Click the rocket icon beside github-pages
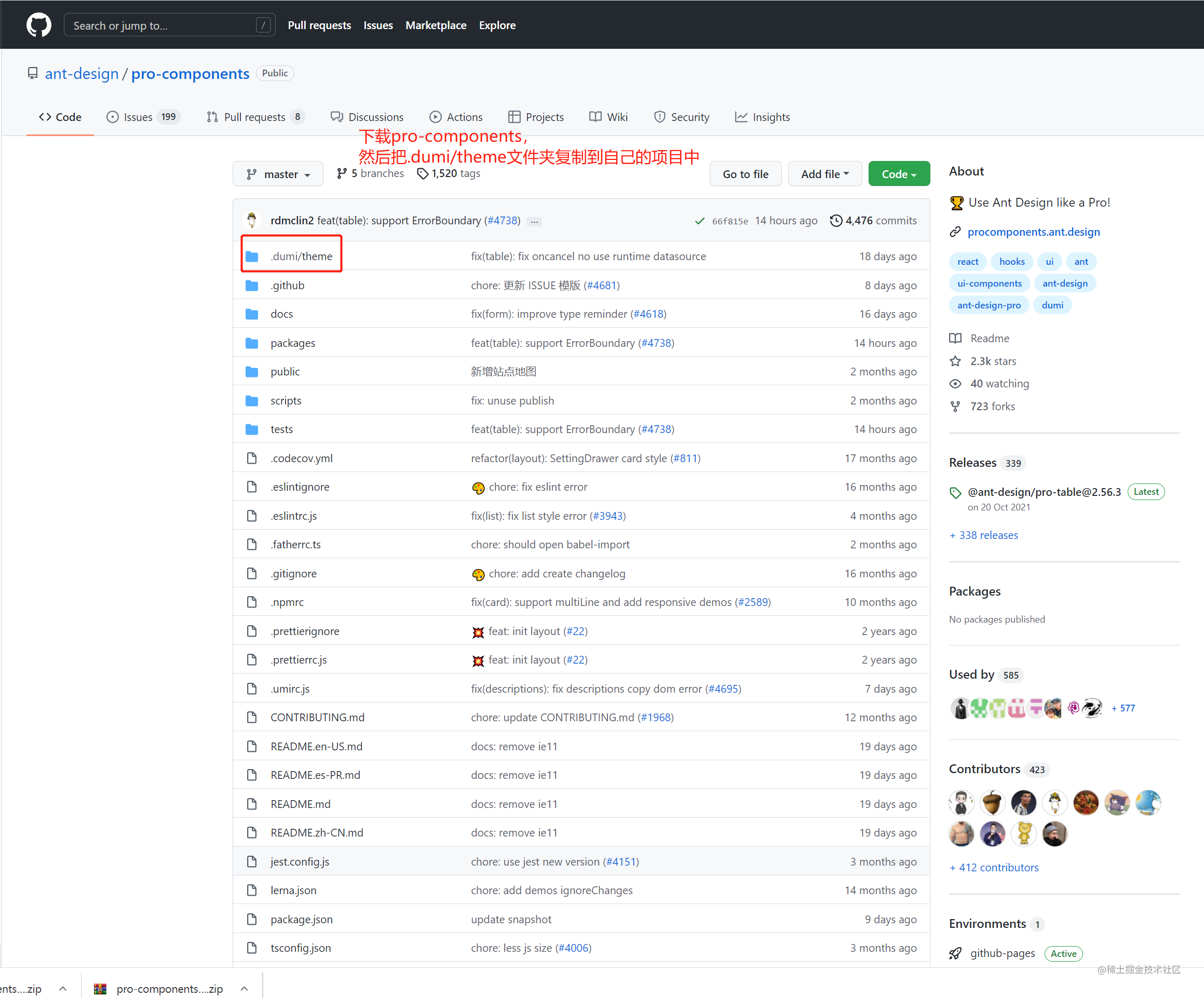 955,953
